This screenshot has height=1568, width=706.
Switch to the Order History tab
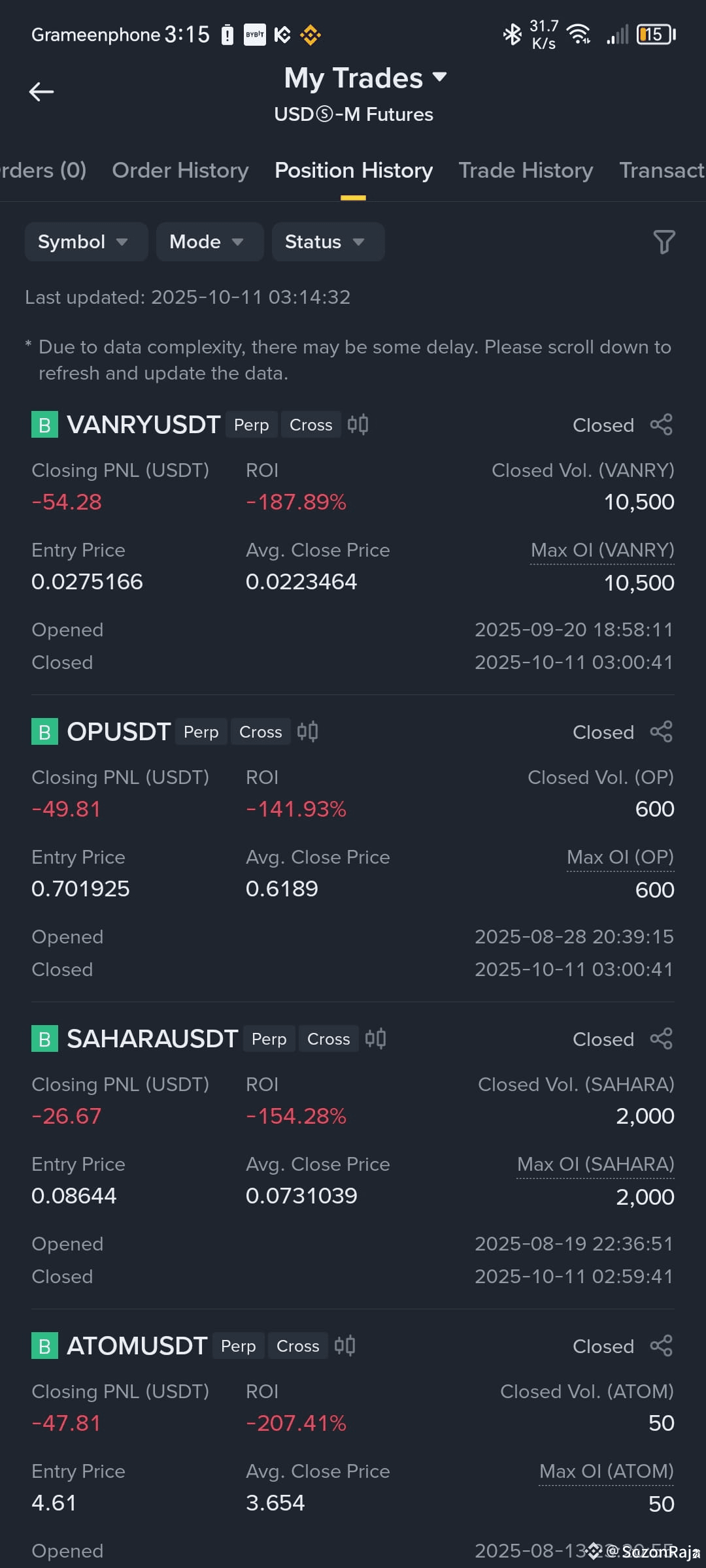click(x=180, y=171)
